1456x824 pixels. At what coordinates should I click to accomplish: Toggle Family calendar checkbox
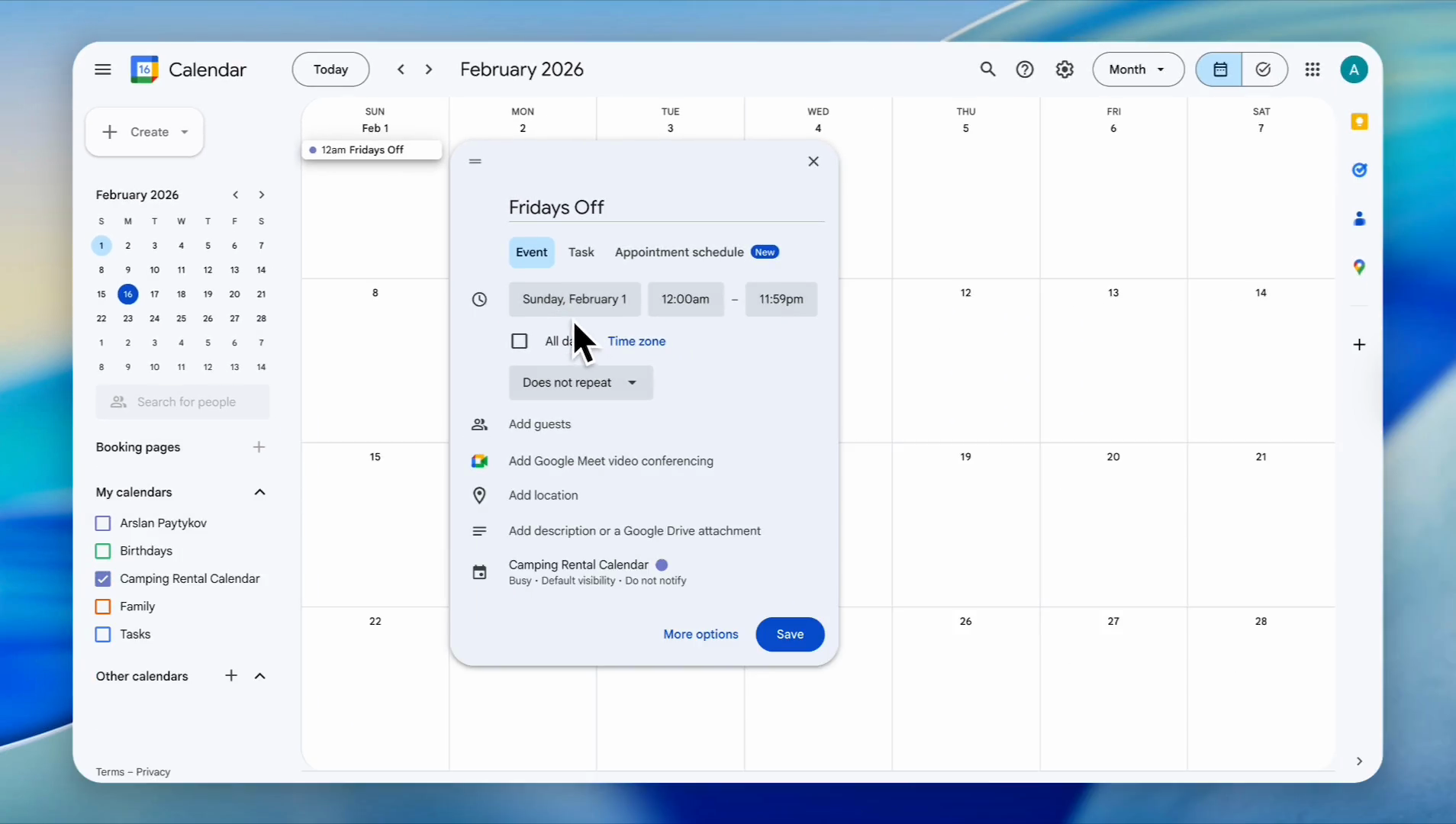[103, 607]
